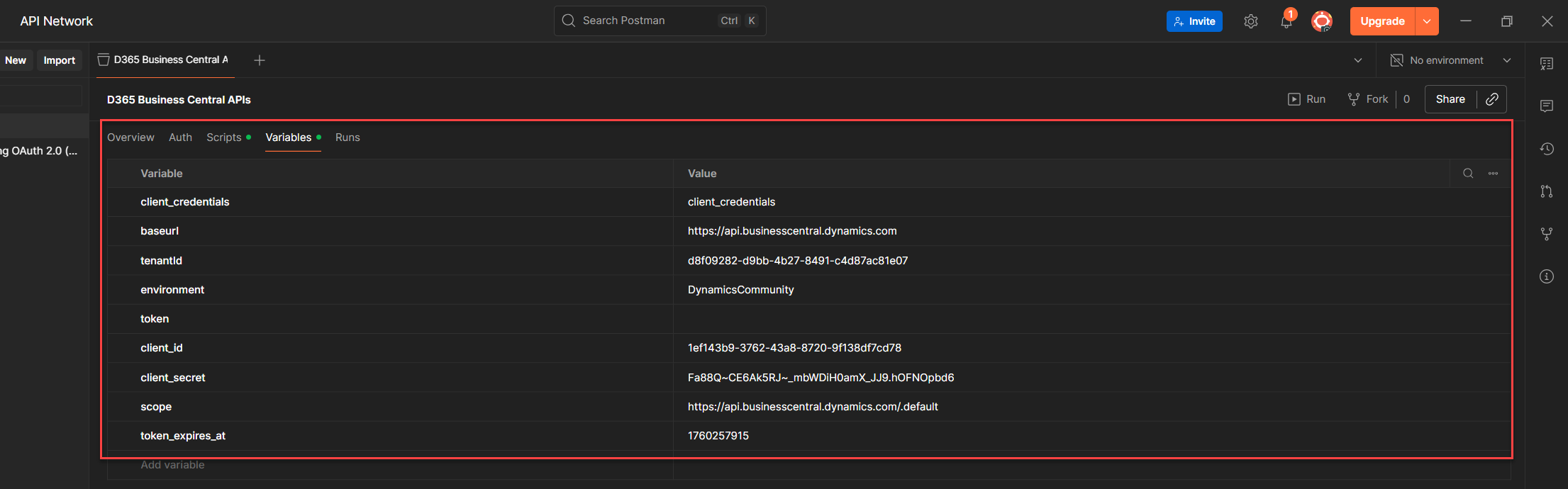
Task: Open the user avatar menu
Action: click(x=1322, y=21)
